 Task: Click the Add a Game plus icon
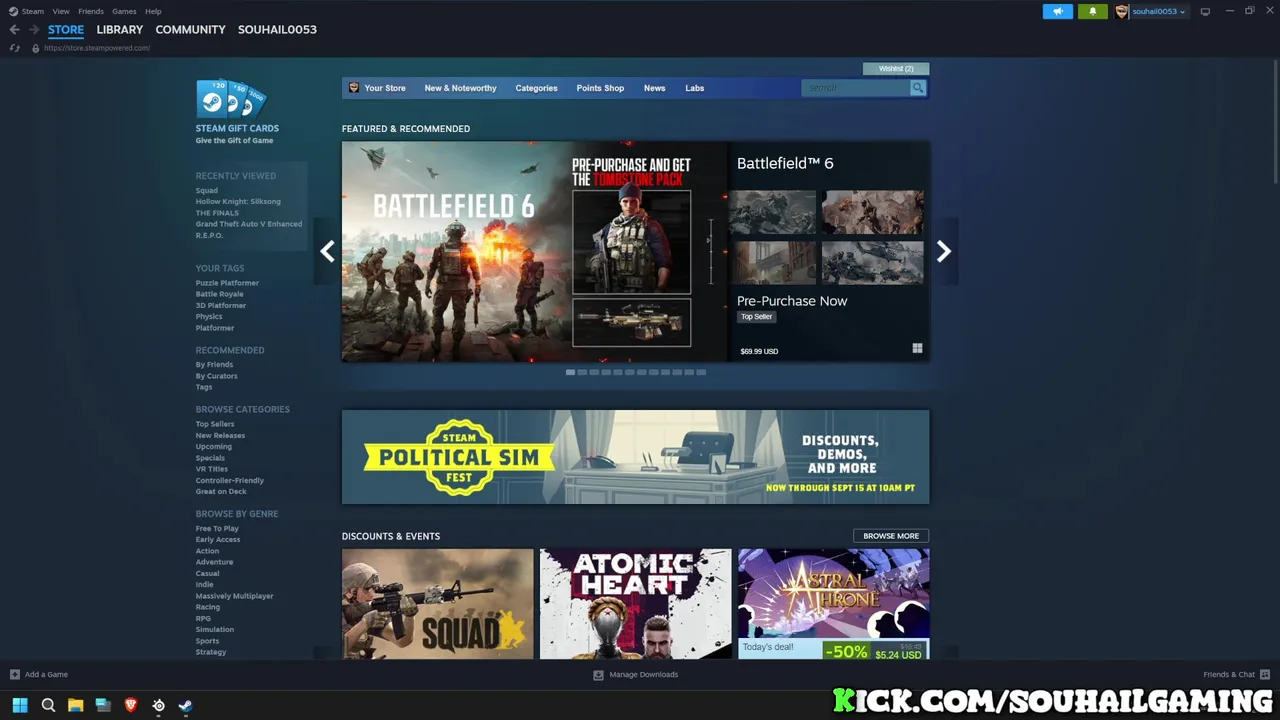coord(14,675)
